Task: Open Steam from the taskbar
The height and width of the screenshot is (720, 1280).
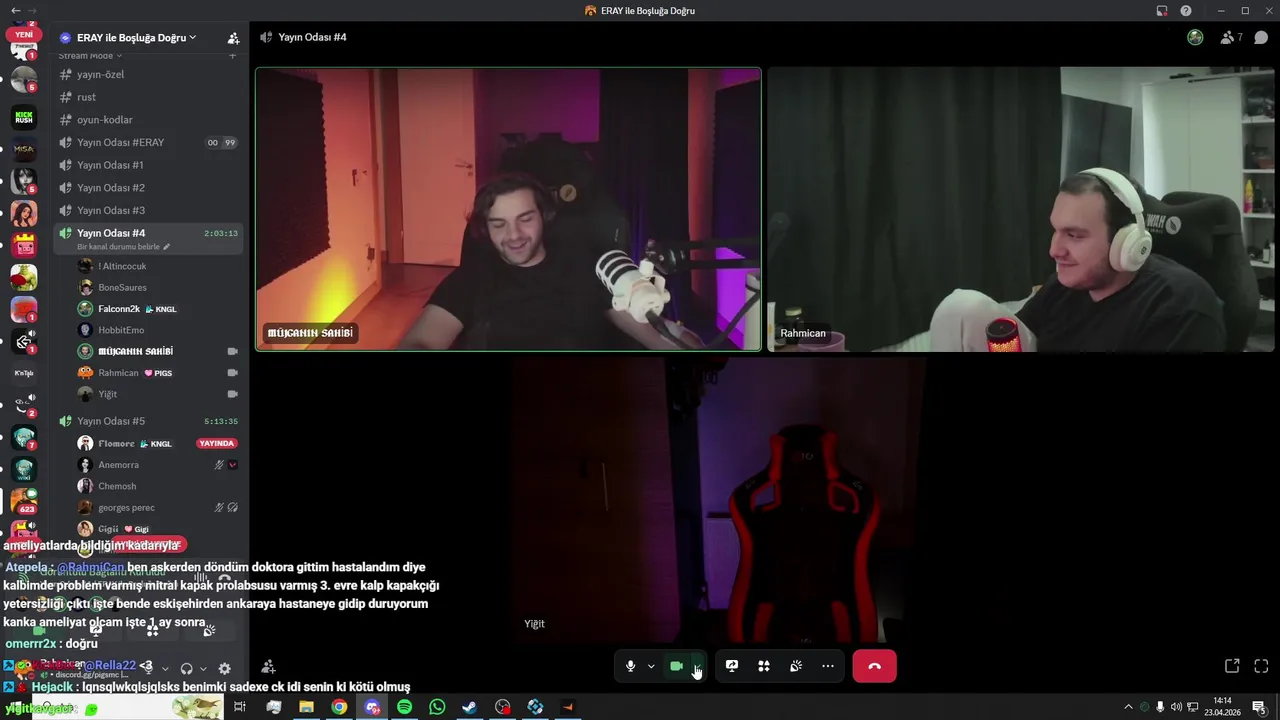Action: [469, 707]
